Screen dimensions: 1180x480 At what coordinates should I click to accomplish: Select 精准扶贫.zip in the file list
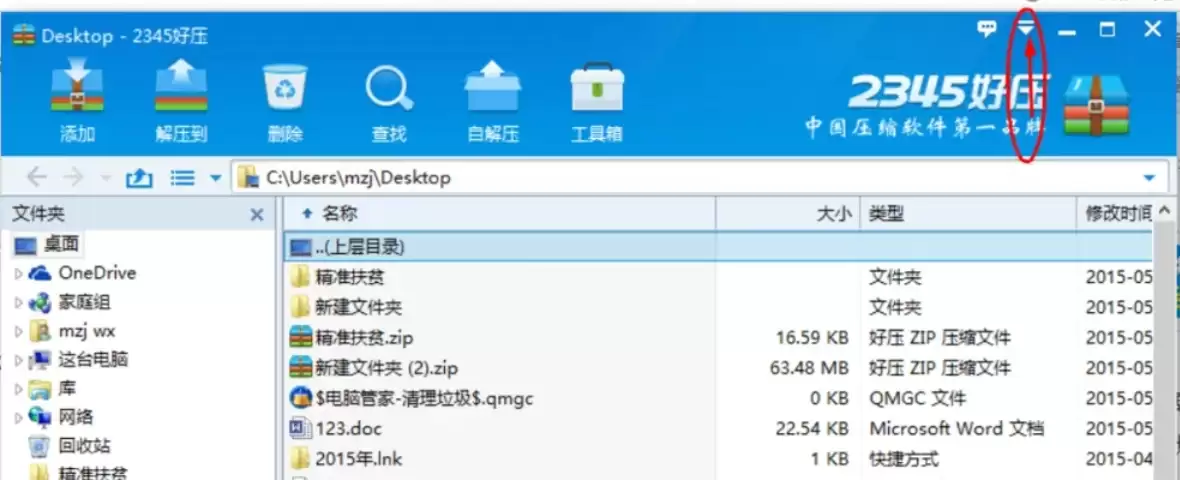pos(720,338)
